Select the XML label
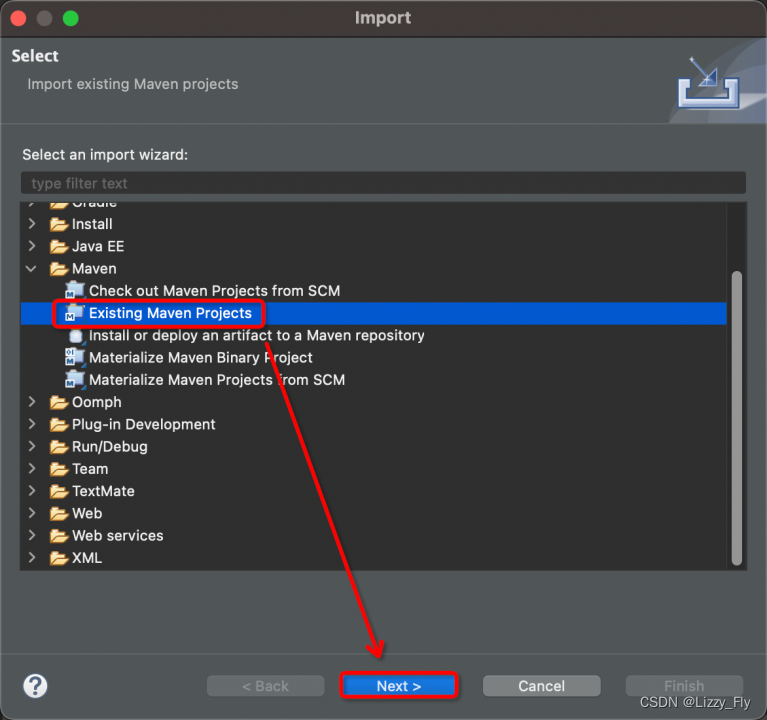The height and width of the screenshot is (720, 767). [x=87, y=558]
